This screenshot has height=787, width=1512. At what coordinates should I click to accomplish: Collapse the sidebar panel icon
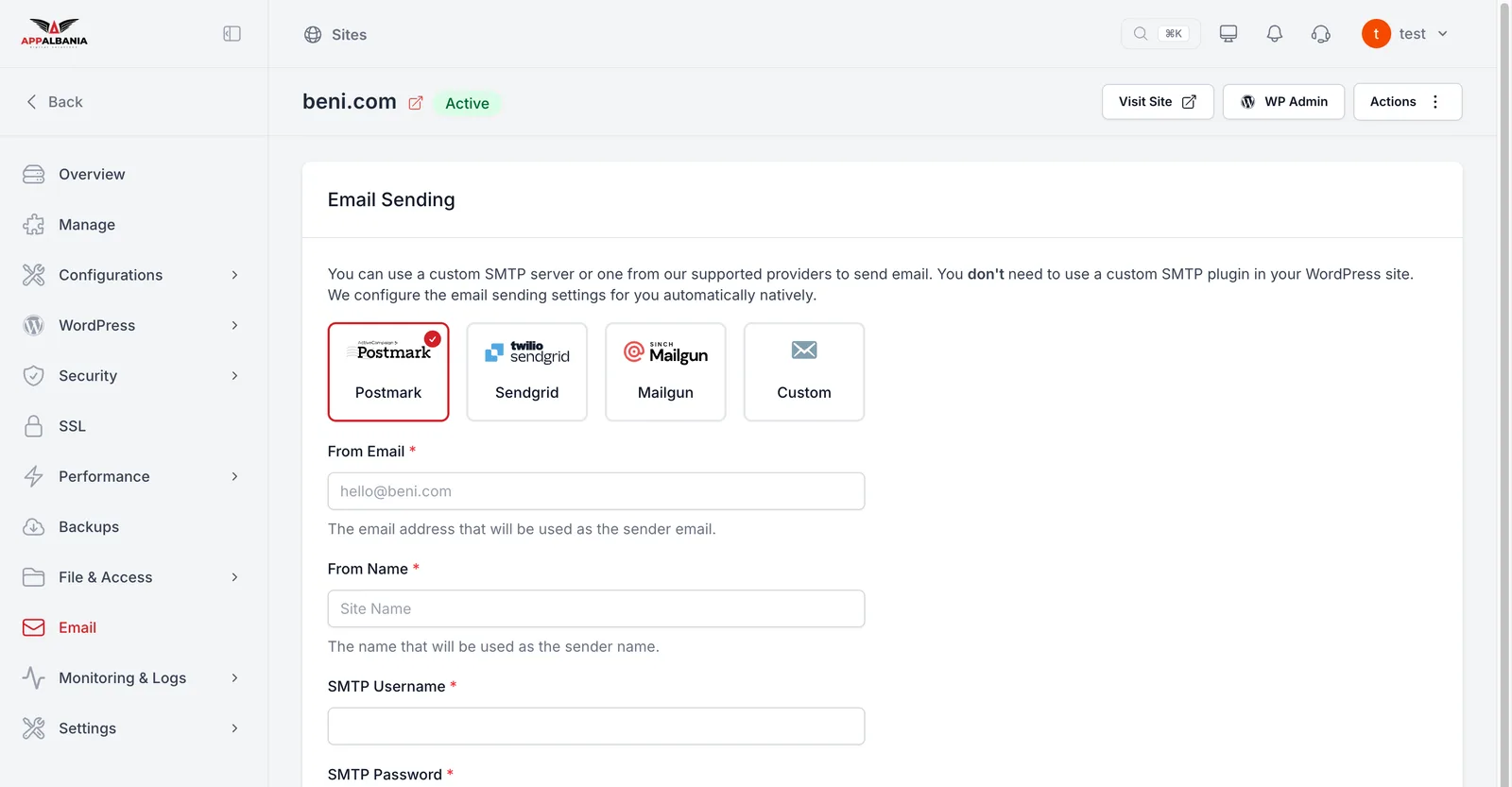click(x=232, y=34)
